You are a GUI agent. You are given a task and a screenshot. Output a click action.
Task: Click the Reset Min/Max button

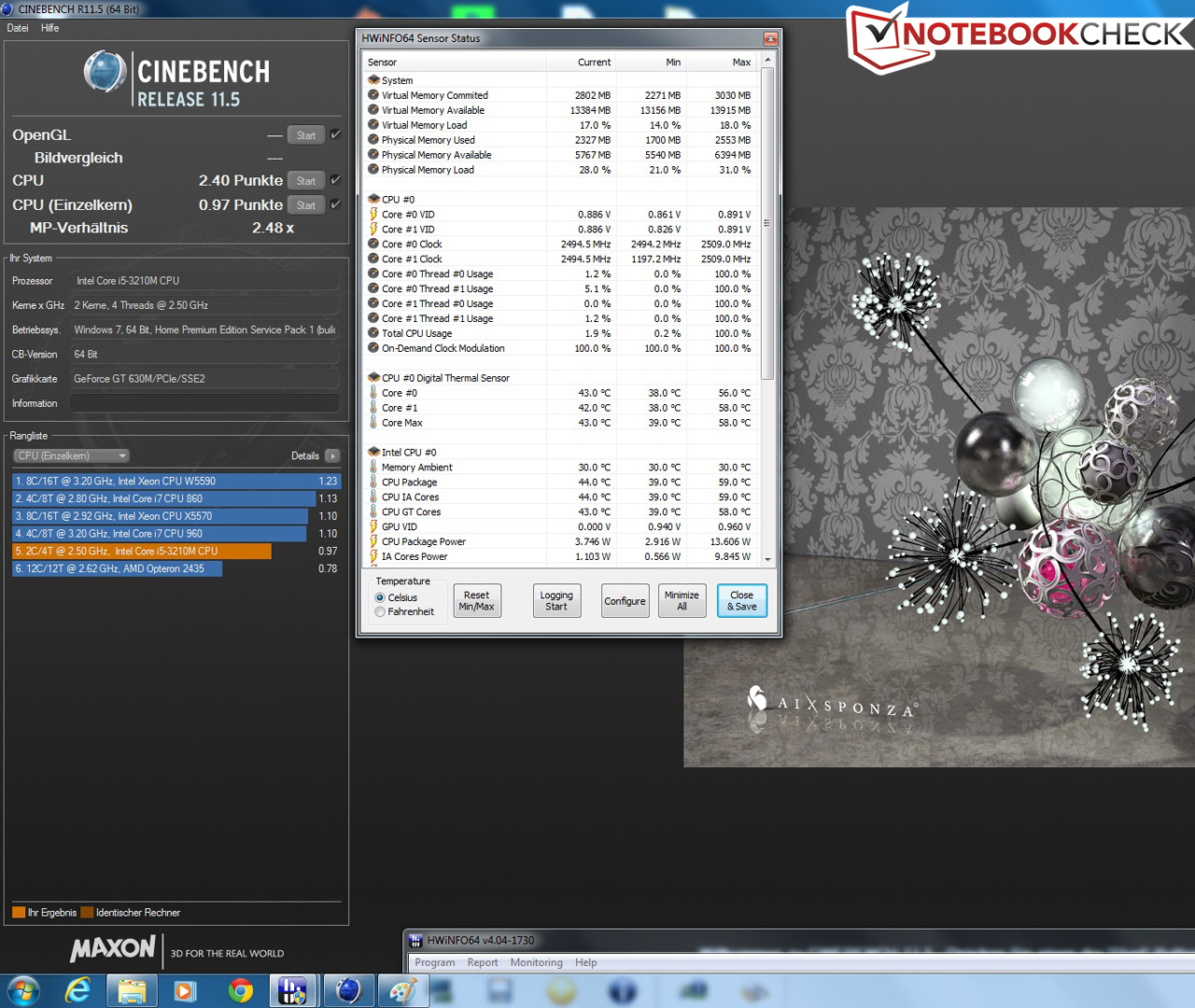[x=476, y=601]
